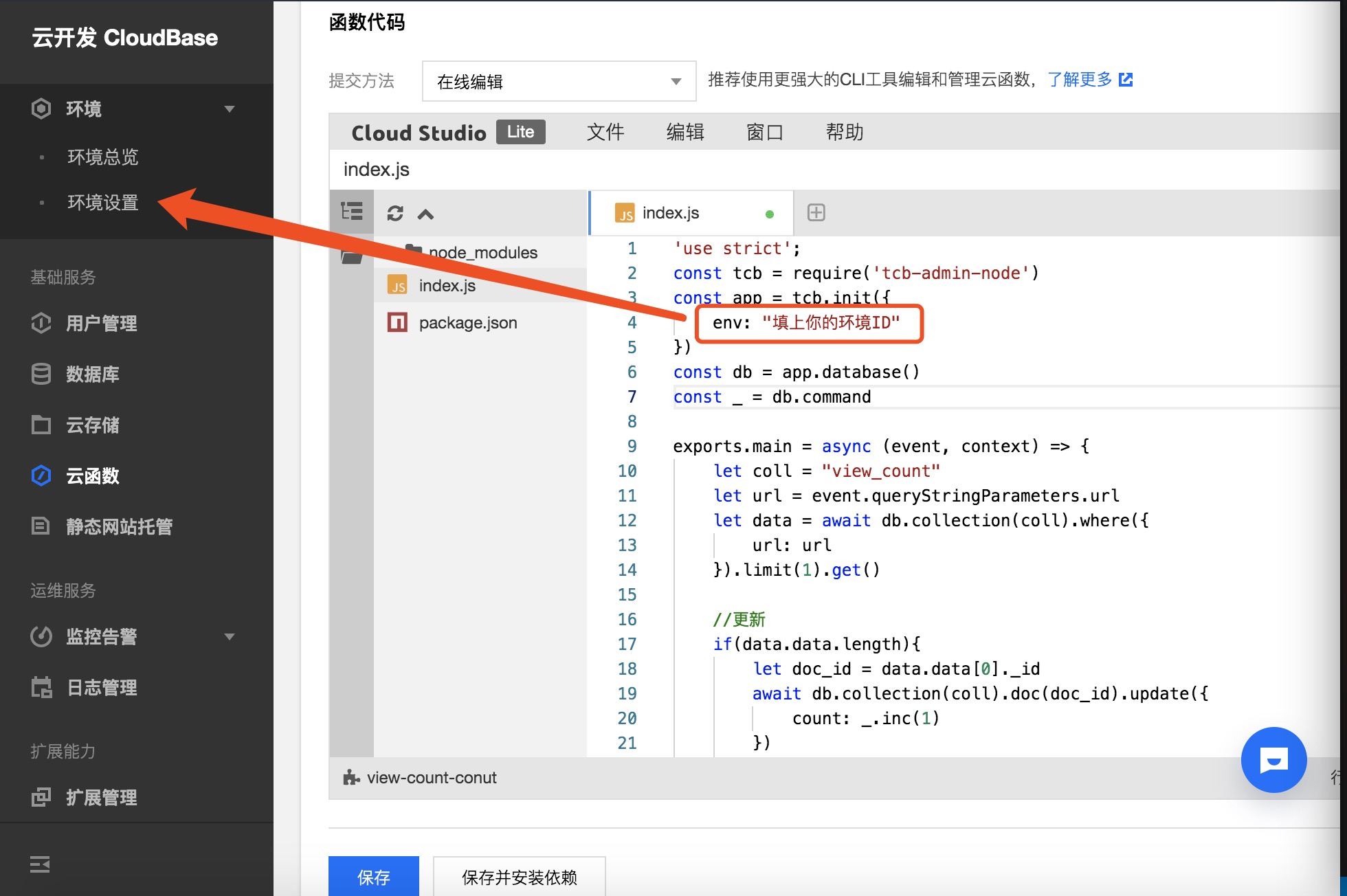Viewport: 1347px width, 896px height.
Task: Click the external link icon after 了解更多
Action: (1126, 80)
